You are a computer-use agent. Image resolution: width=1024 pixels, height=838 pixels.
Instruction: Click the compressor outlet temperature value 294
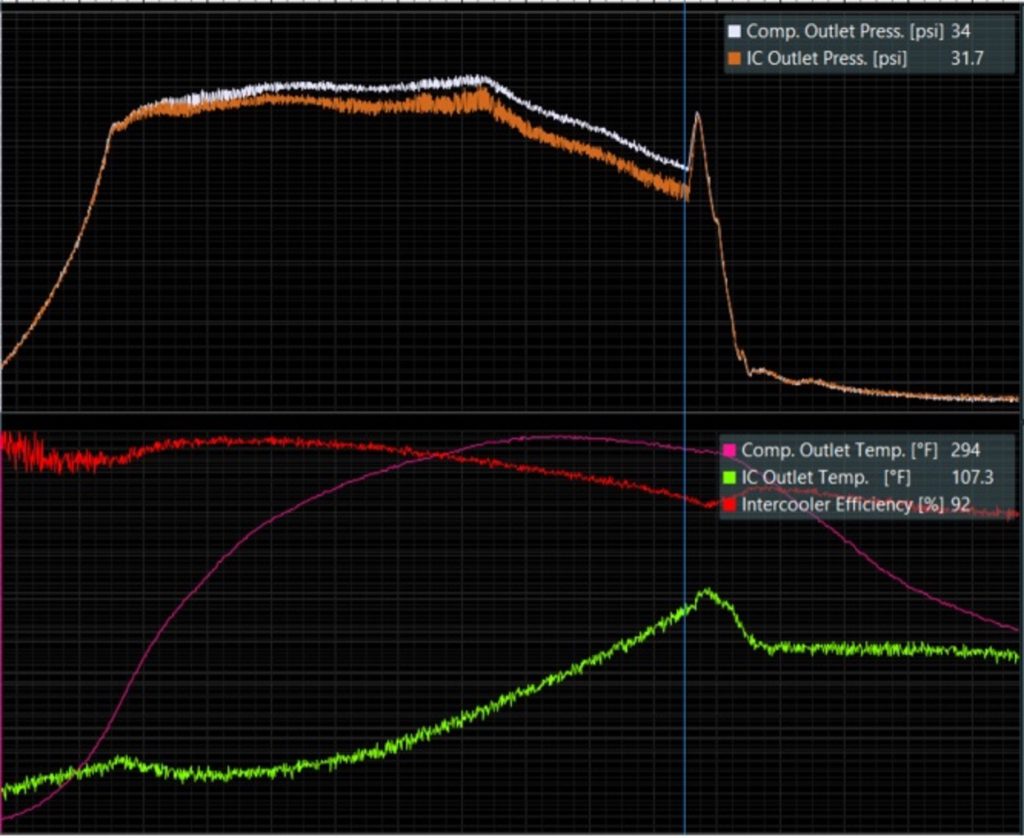tap(963, 451)
